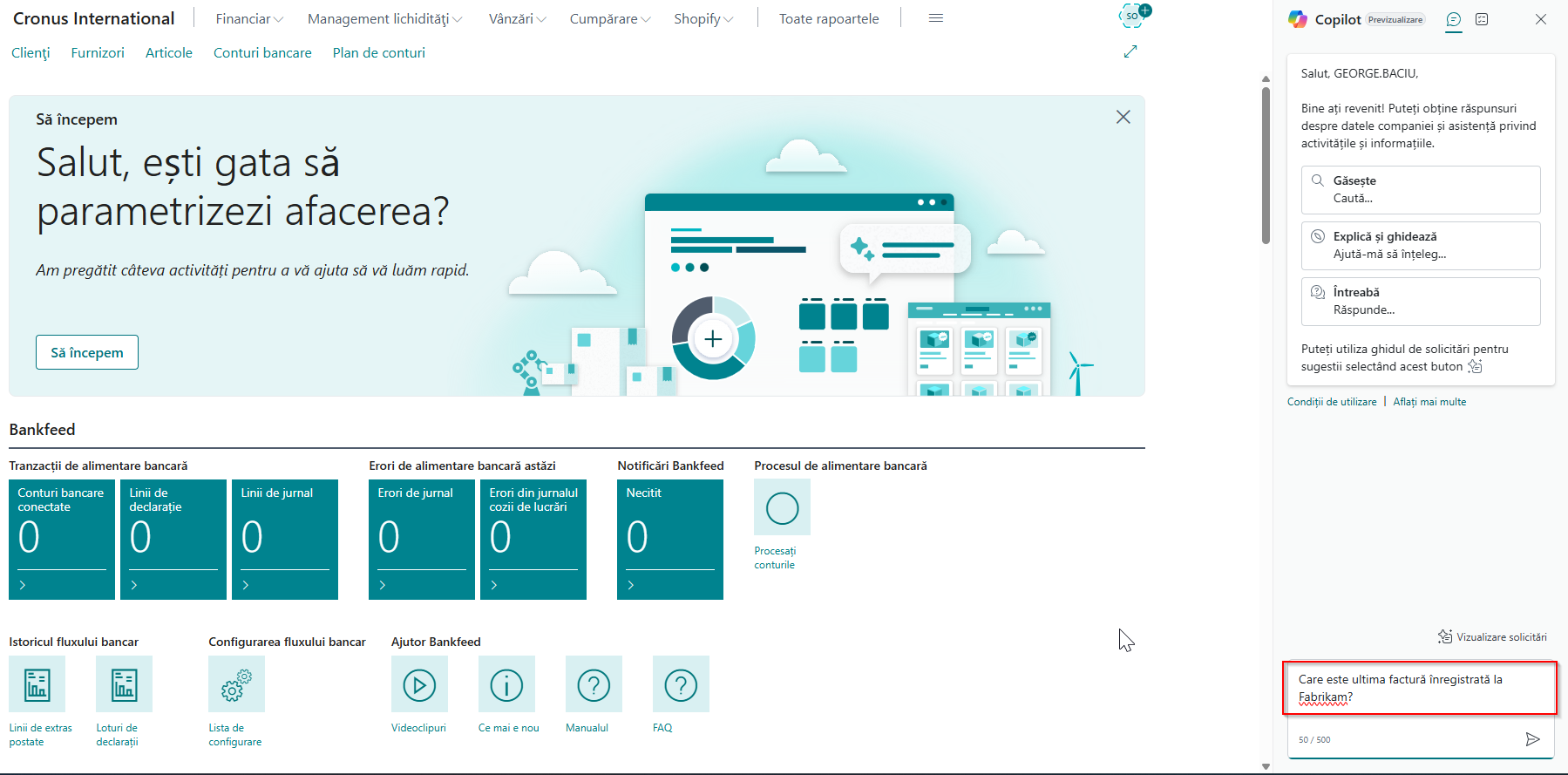Open the Ce mai e nou info icon
This screenshot has height=775, width=1568.
[x=506, y=684]
